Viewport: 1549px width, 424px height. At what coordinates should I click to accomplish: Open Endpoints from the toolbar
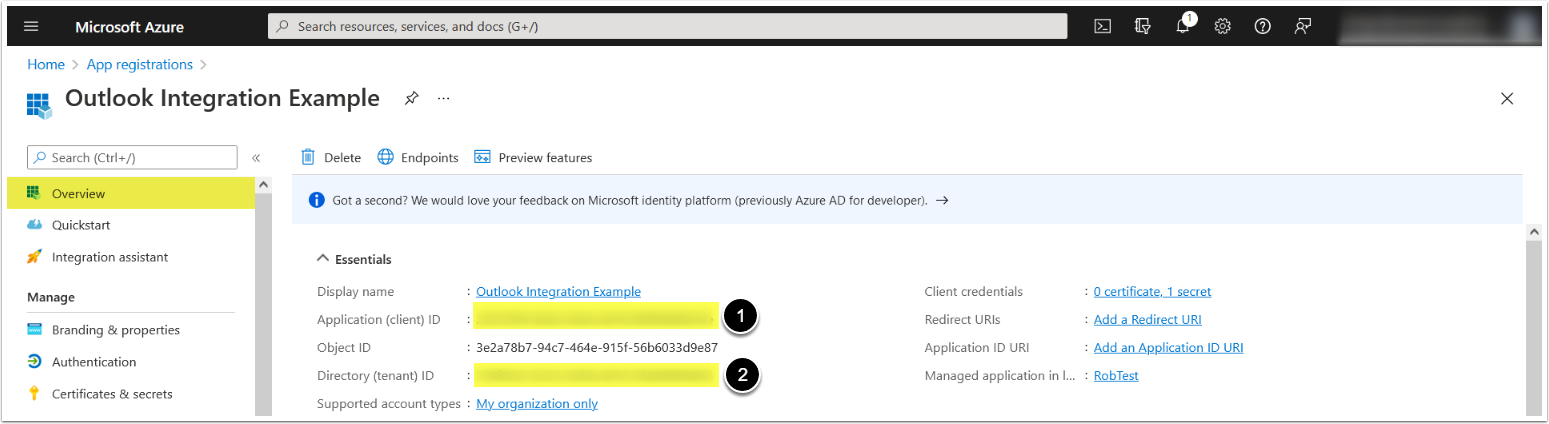(418, 158)
